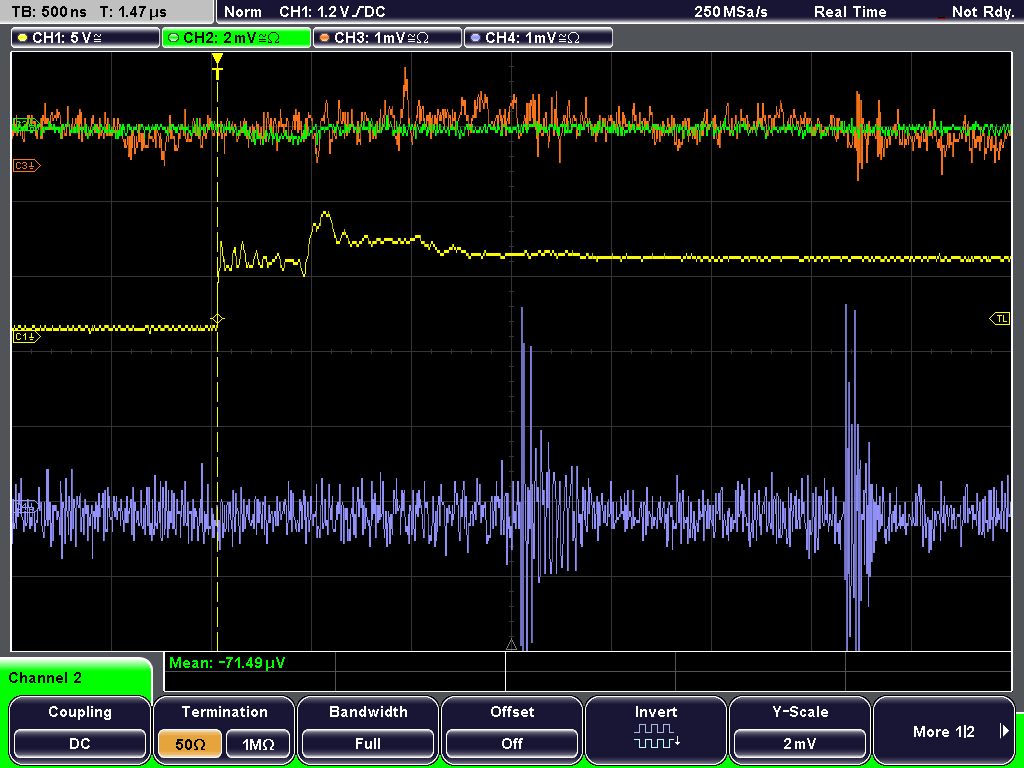1024x768 pixels.
Task: Click the Real Time acquisition label
Action: click(850, 12)
